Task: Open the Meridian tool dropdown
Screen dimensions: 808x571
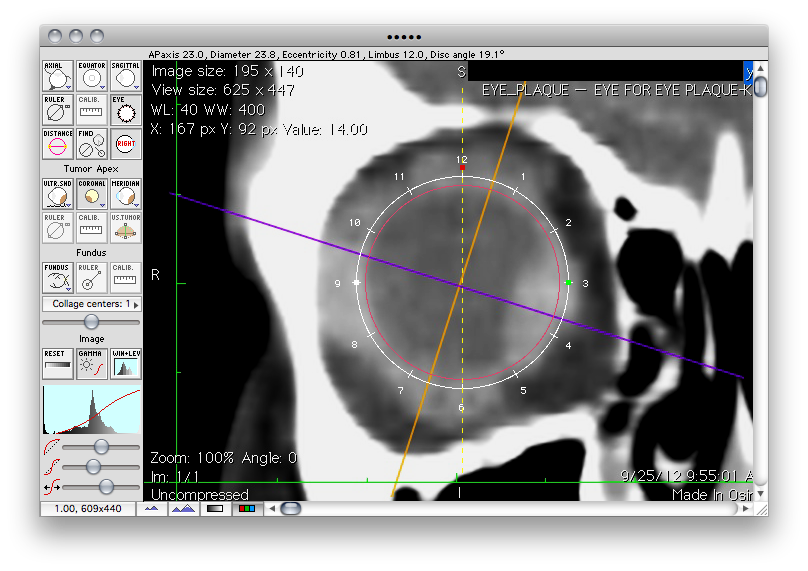Action: 136,205
